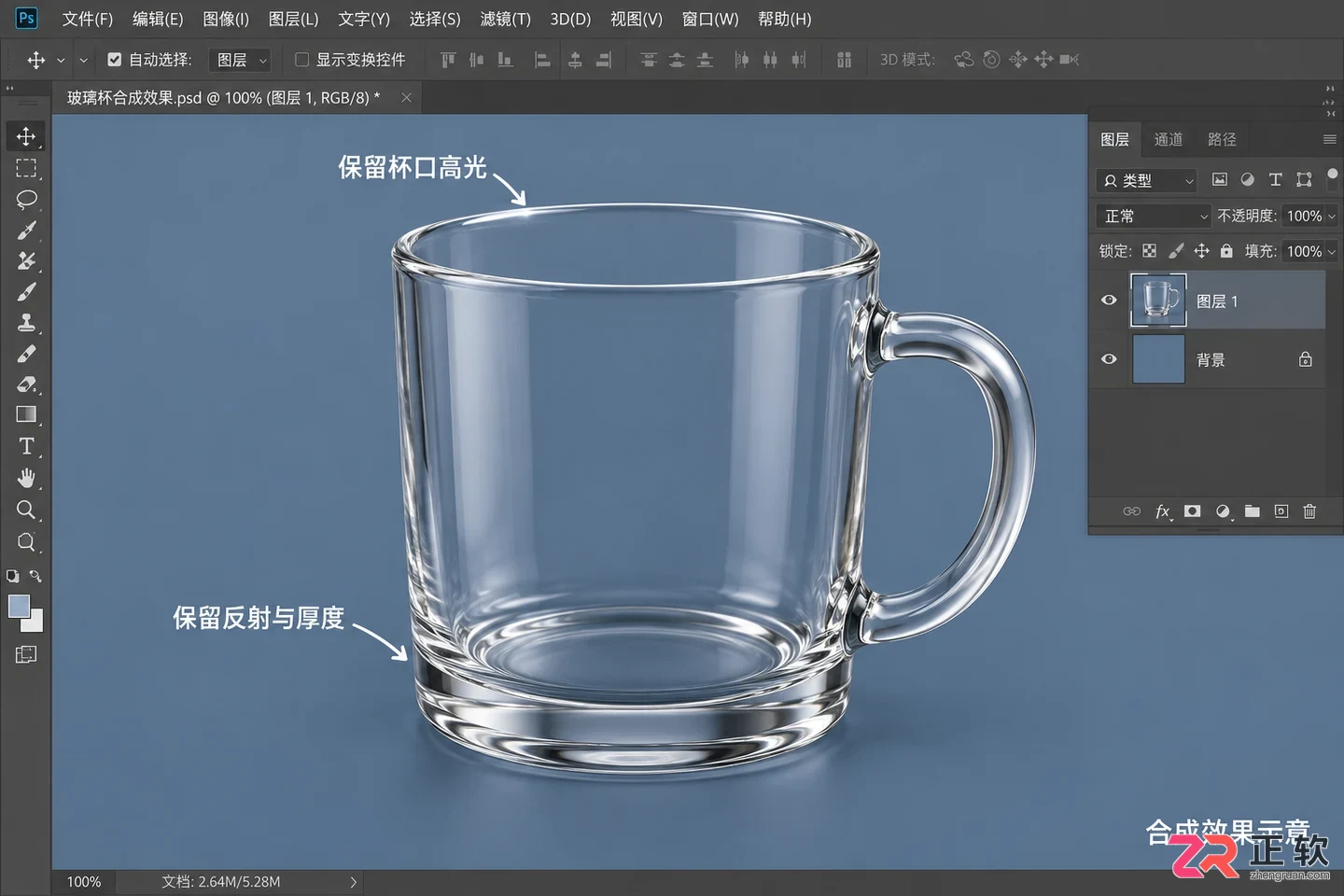The height and width of the screenshot is (896, 1344).
Task: Collapse the right panel dock double arrows
Action: 1329,90
